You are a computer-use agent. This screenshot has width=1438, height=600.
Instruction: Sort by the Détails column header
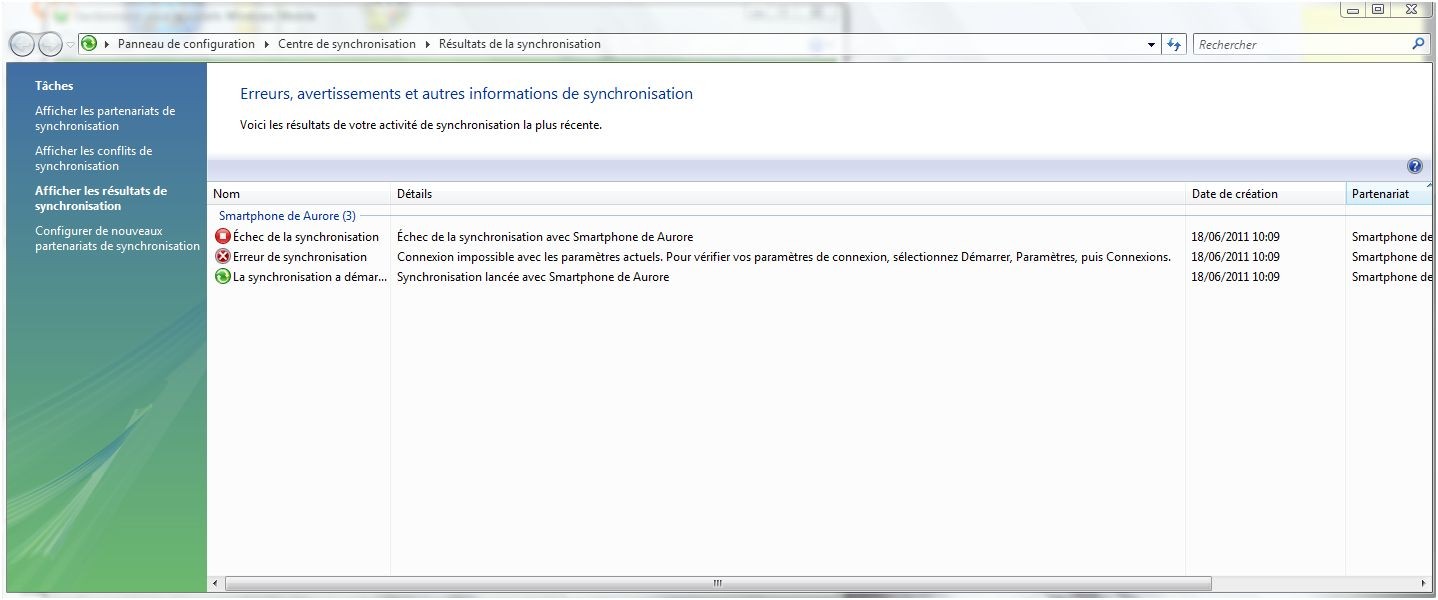(788, 194)
